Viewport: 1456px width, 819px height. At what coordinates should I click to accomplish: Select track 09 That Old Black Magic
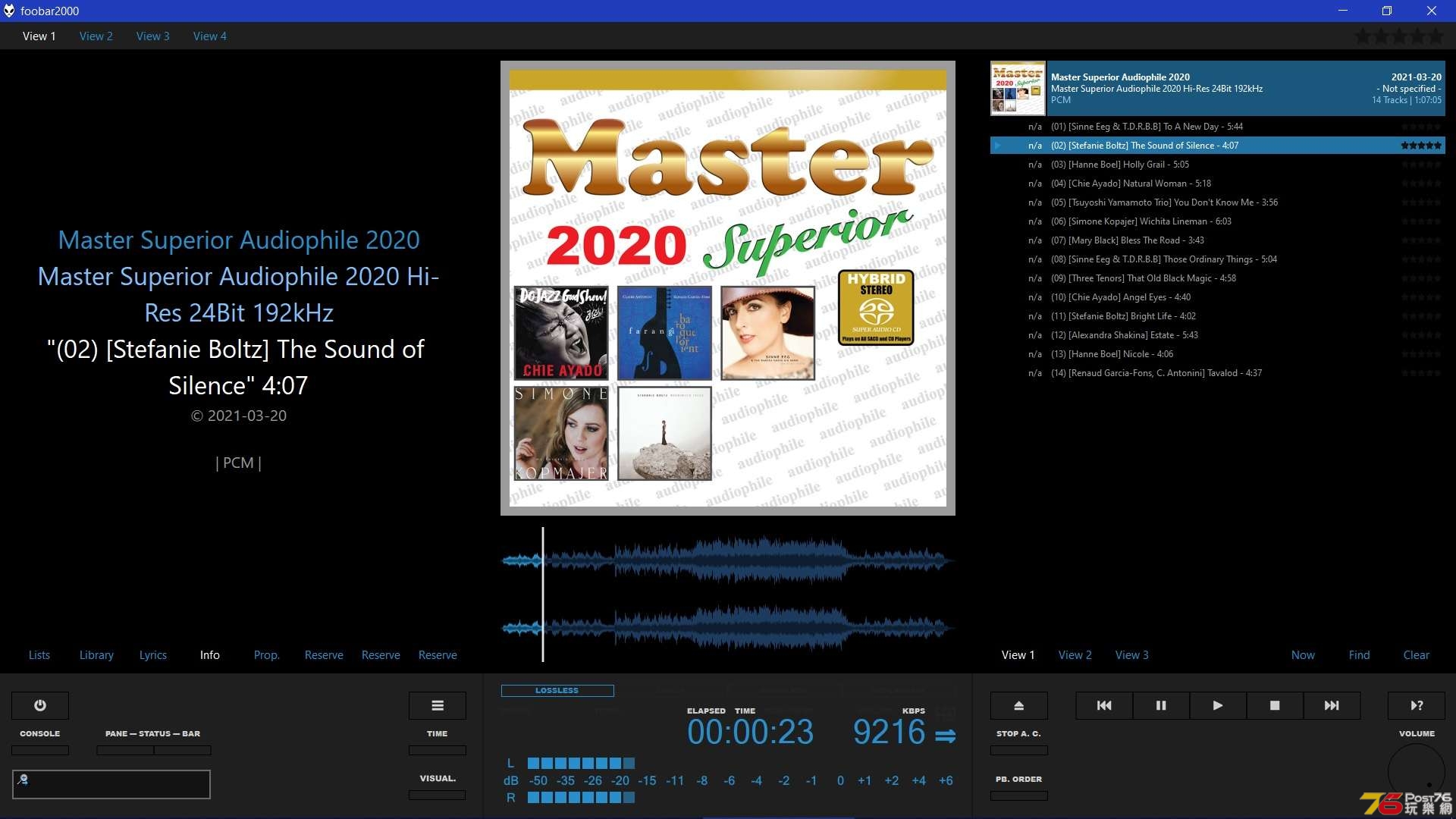click(x=1218, y=278)
